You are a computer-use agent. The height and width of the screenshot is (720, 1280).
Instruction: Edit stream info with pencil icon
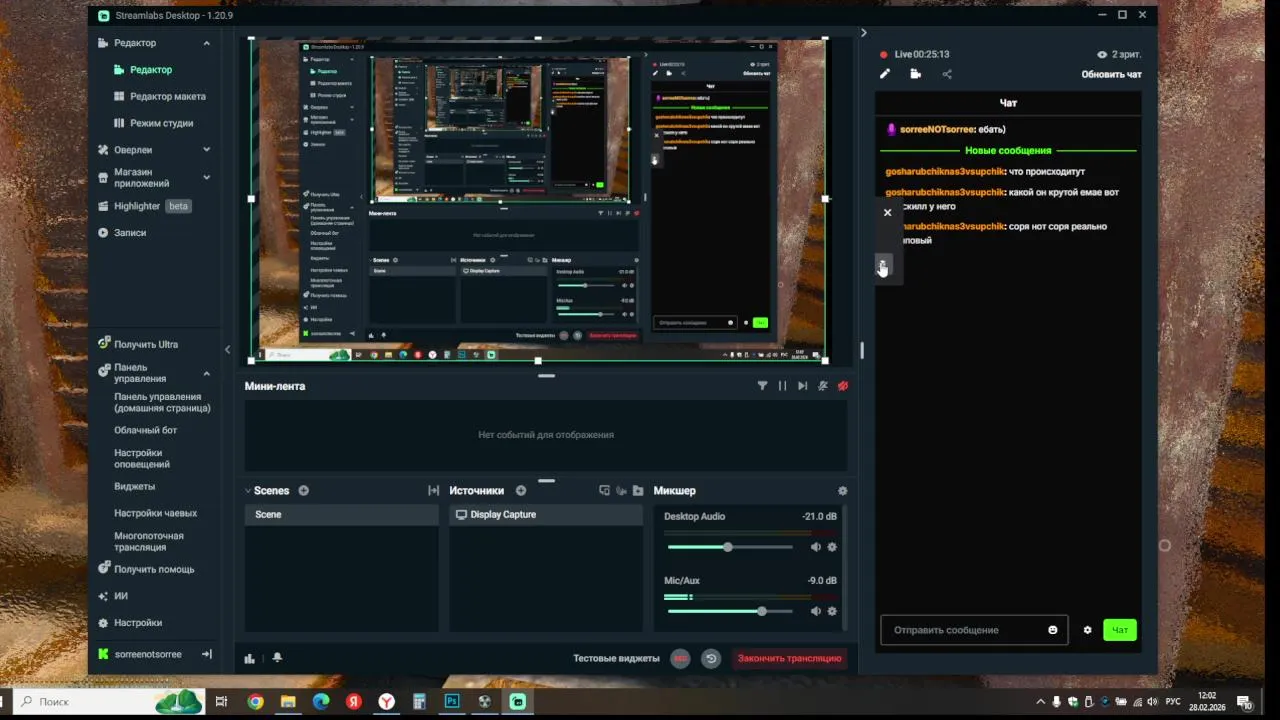(885, 74)
